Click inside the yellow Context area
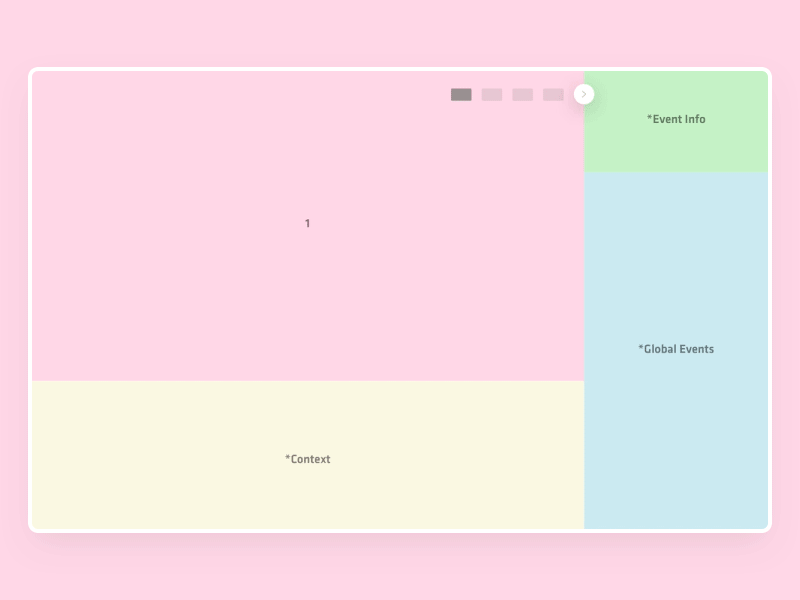 point(307,455)
